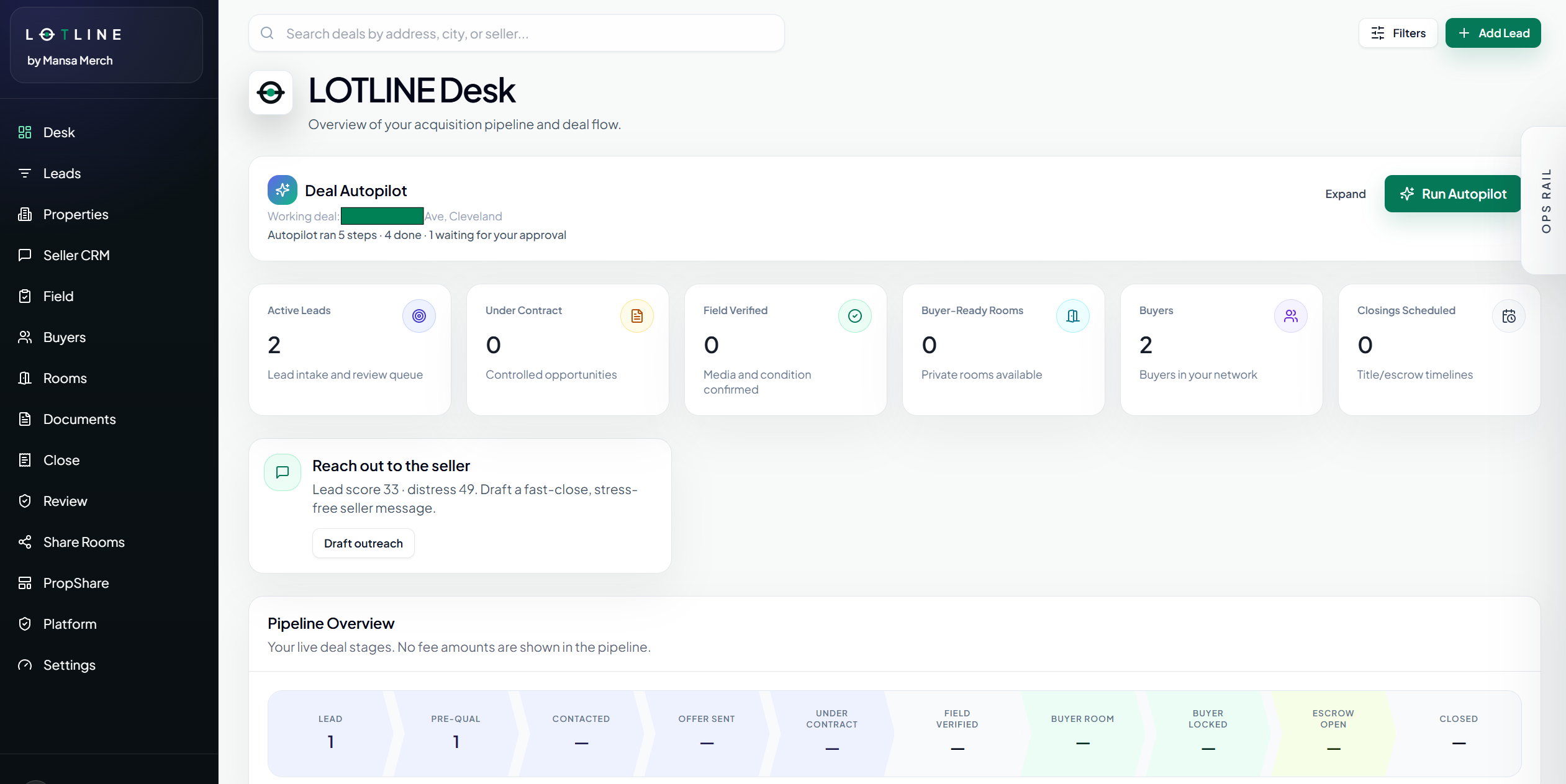Select the LEAD pipeline stage
The height and width of the screenshot is (784, 1566).
click(330, 733)
